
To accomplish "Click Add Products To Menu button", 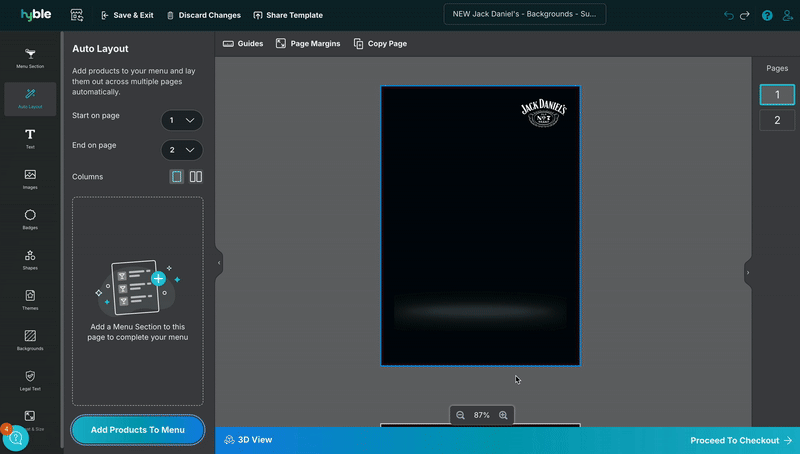I will [x=138, y=430].
